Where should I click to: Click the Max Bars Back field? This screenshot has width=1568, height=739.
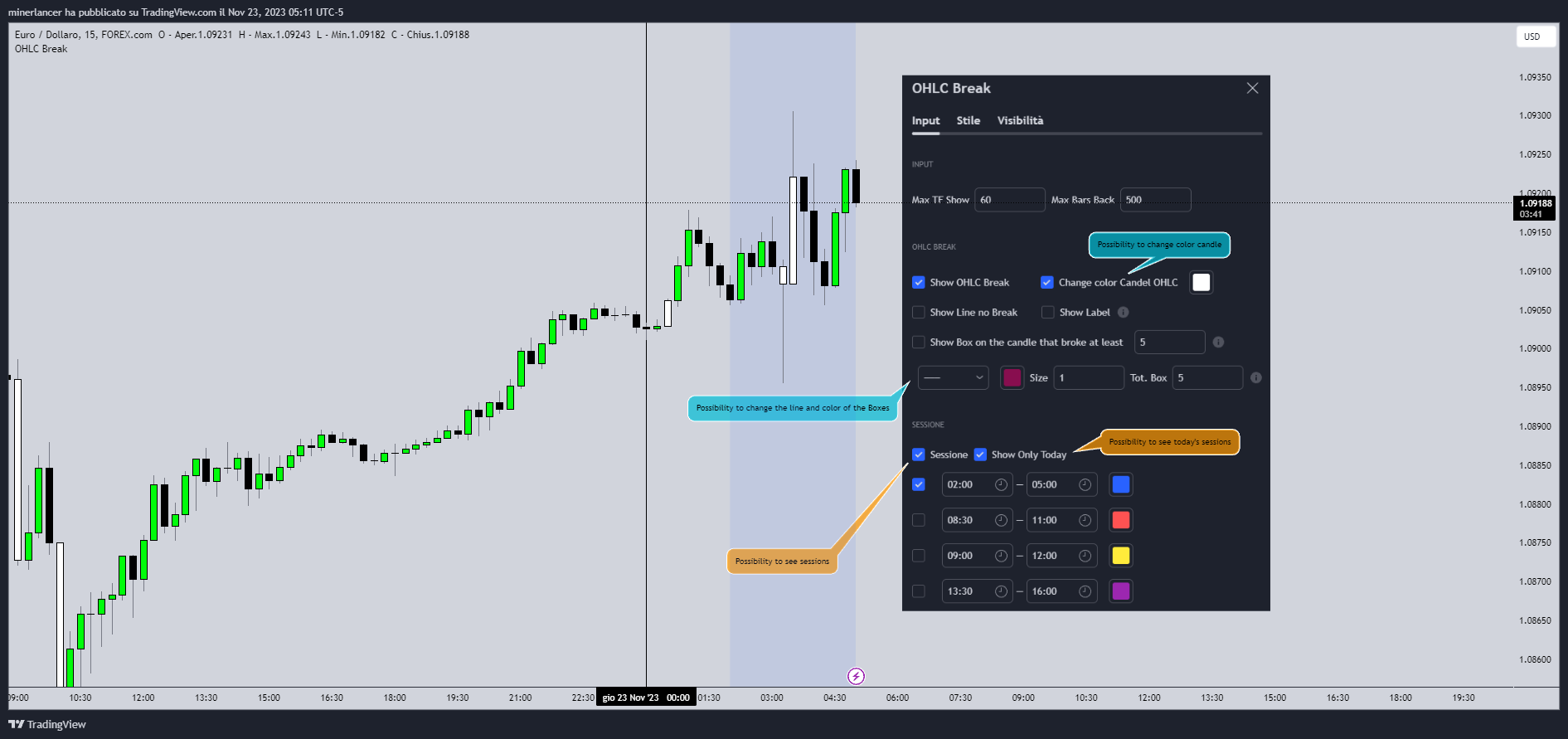coord(1155,200)
